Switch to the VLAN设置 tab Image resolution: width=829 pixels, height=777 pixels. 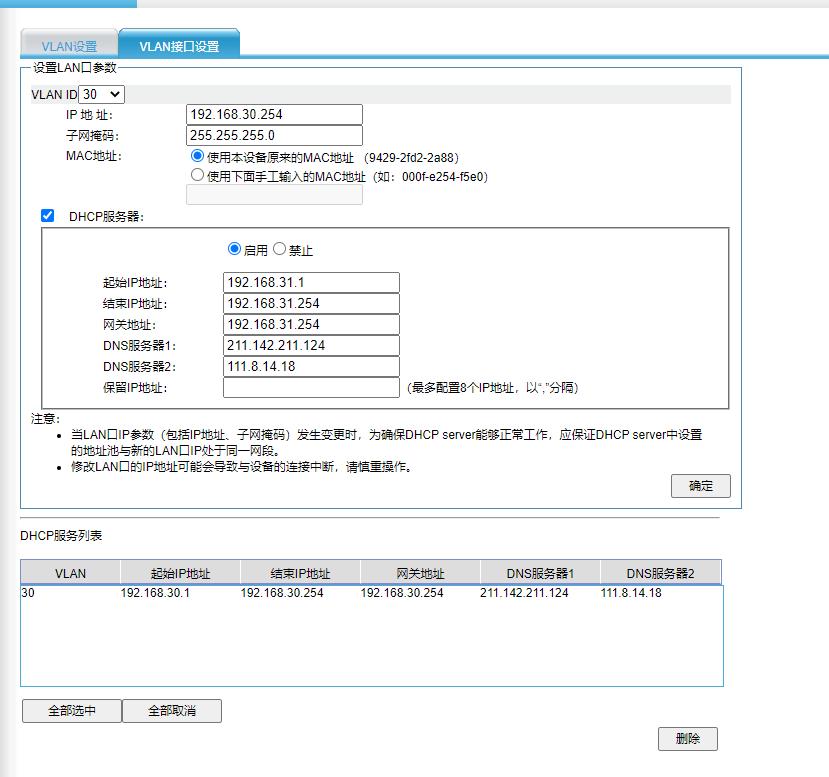click(69, 44)
